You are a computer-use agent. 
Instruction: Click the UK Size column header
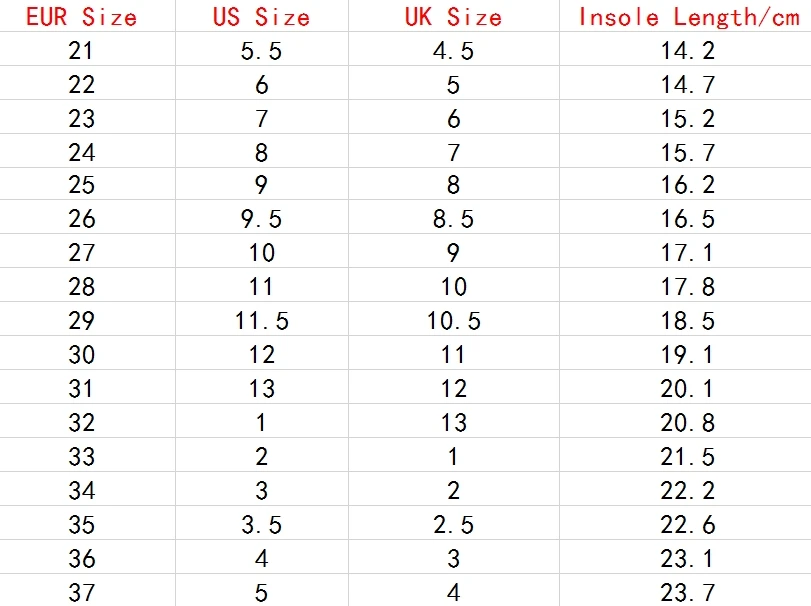pyautogui.click(x=454, y=17)
